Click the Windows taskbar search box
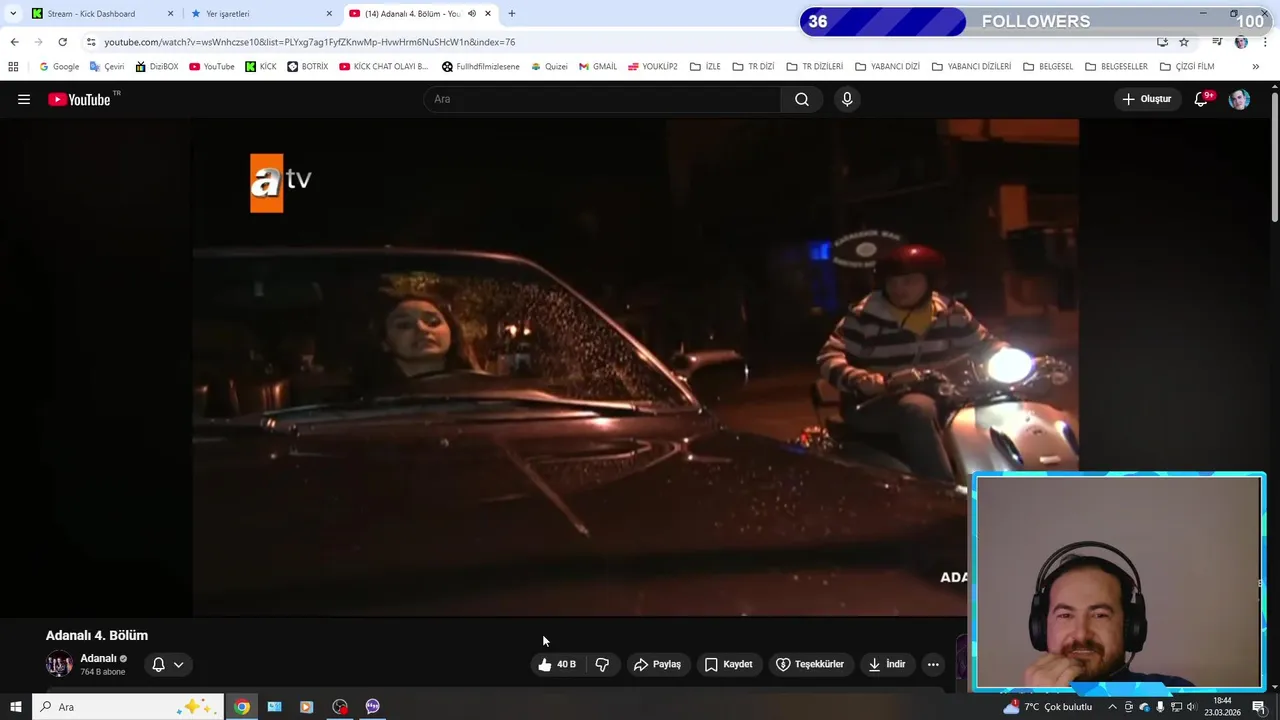This screenshot has height=720, width=1280. coord(127,707)
